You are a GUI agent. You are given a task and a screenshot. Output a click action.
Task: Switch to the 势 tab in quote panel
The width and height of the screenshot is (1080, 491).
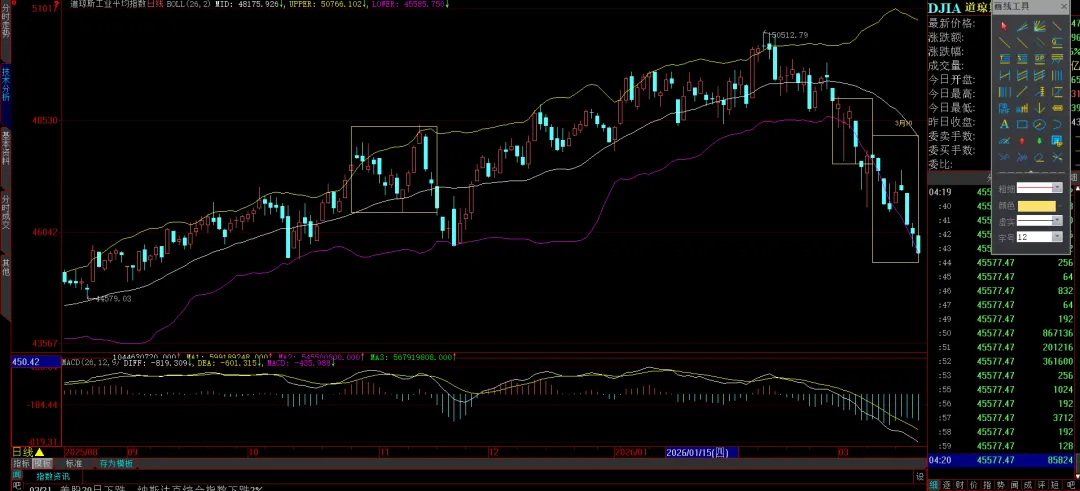pos(1001,485)
